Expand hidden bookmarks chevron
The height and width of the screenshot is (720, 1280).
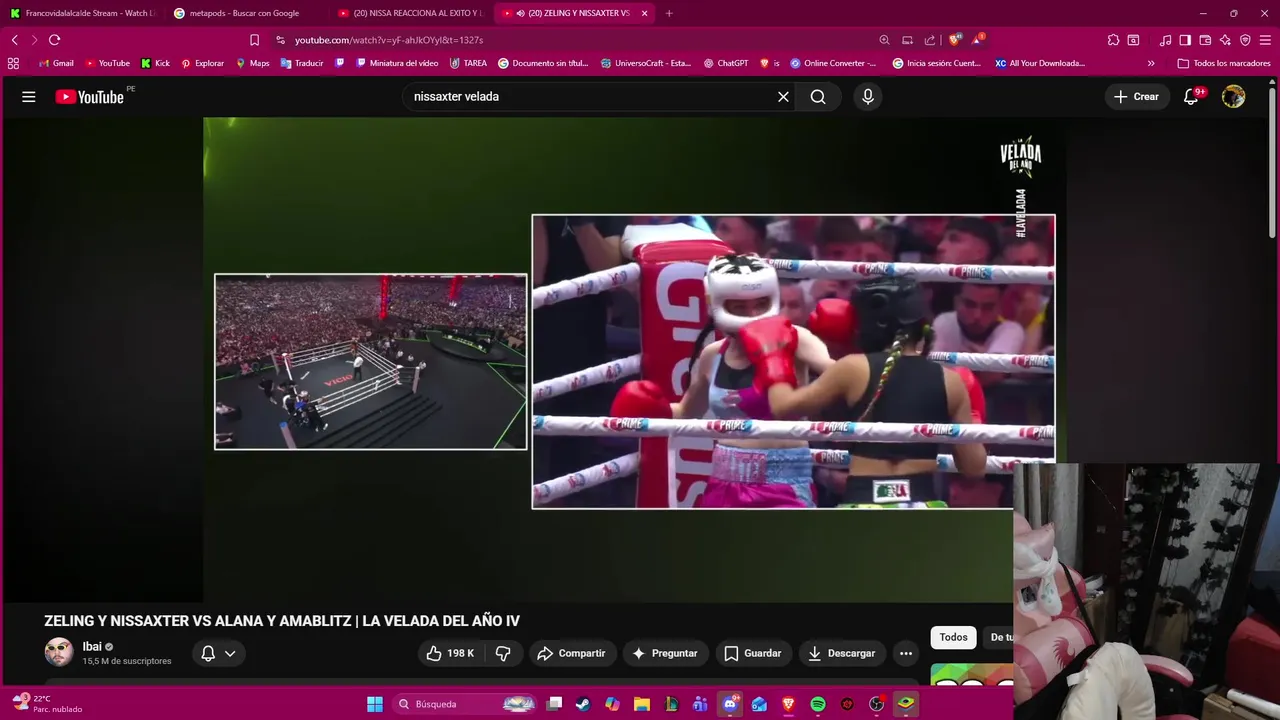point(1151,63)
